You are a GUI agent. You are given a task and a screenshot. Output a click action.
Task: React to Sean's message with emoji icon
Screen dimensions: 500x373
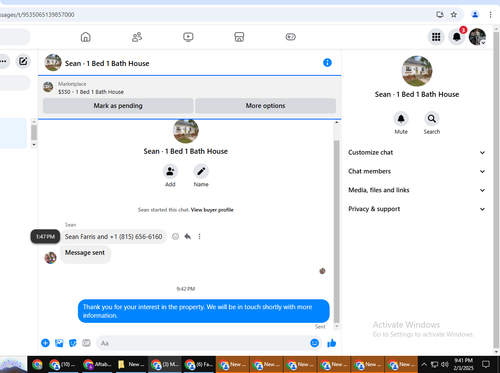175,237
